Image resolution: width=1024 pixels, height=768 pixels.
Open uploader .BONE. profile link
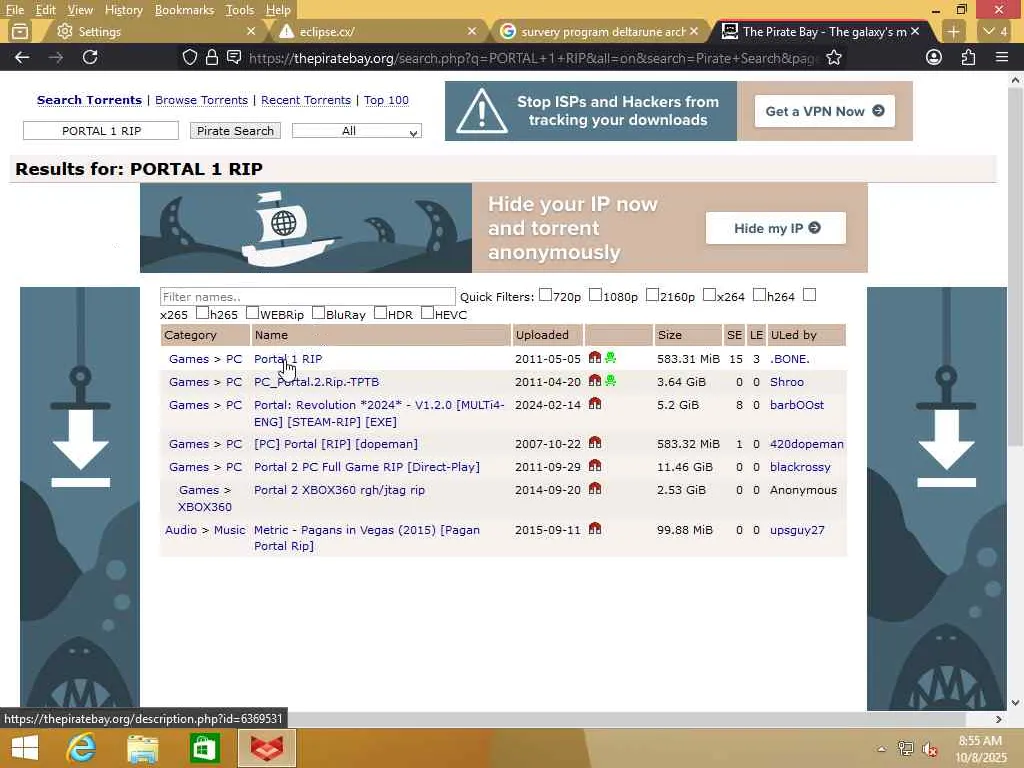click(x=789, y=359)
